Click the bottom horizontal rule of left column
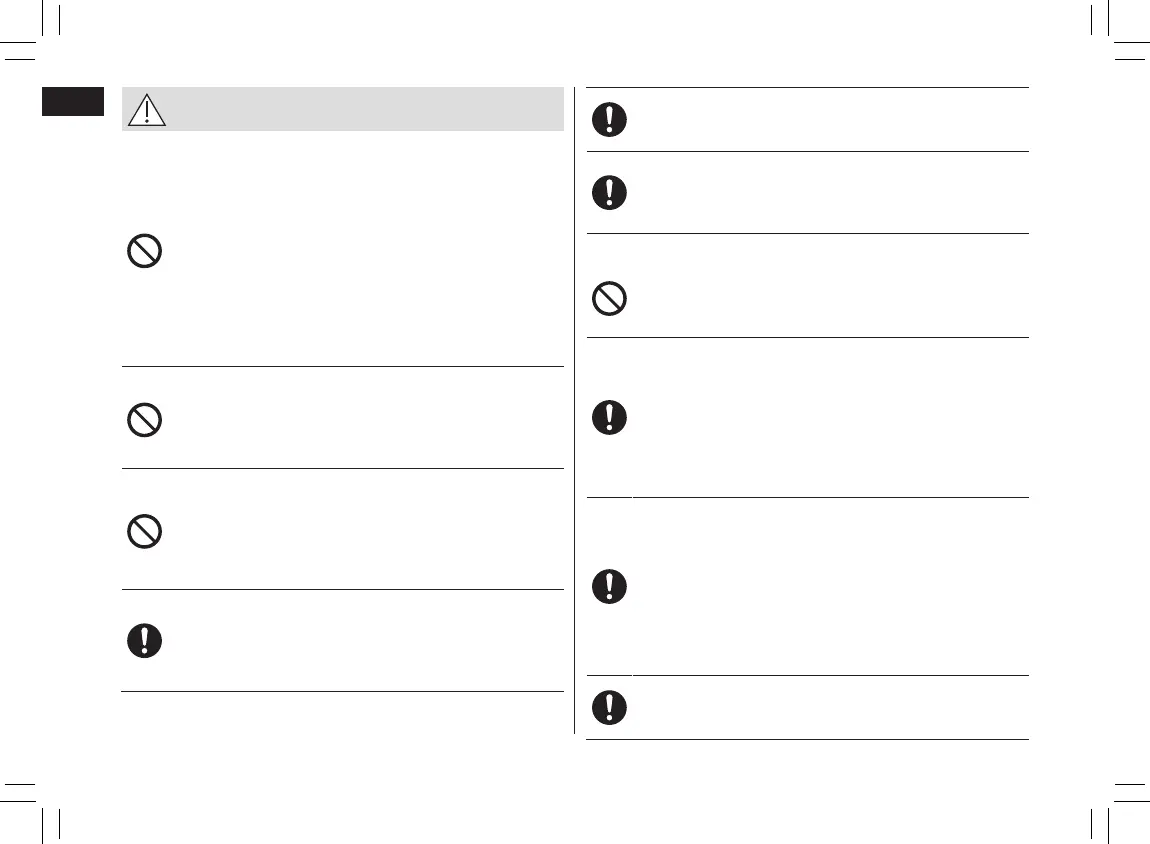The width and height of the screenshot is (1150, 844). 342,691
